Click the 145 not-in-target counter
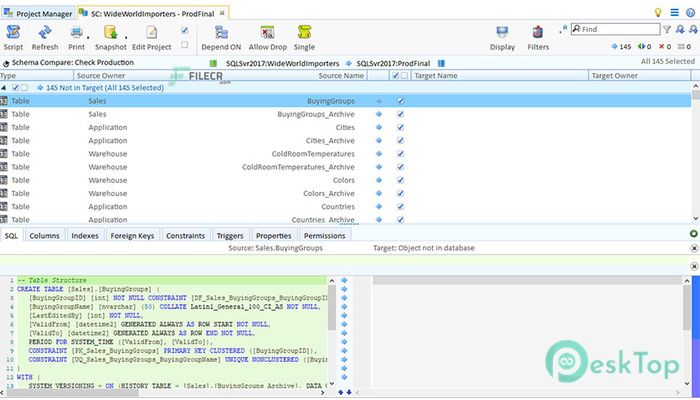The width and height of the screenshot is (700, 400). pos(621,46)
